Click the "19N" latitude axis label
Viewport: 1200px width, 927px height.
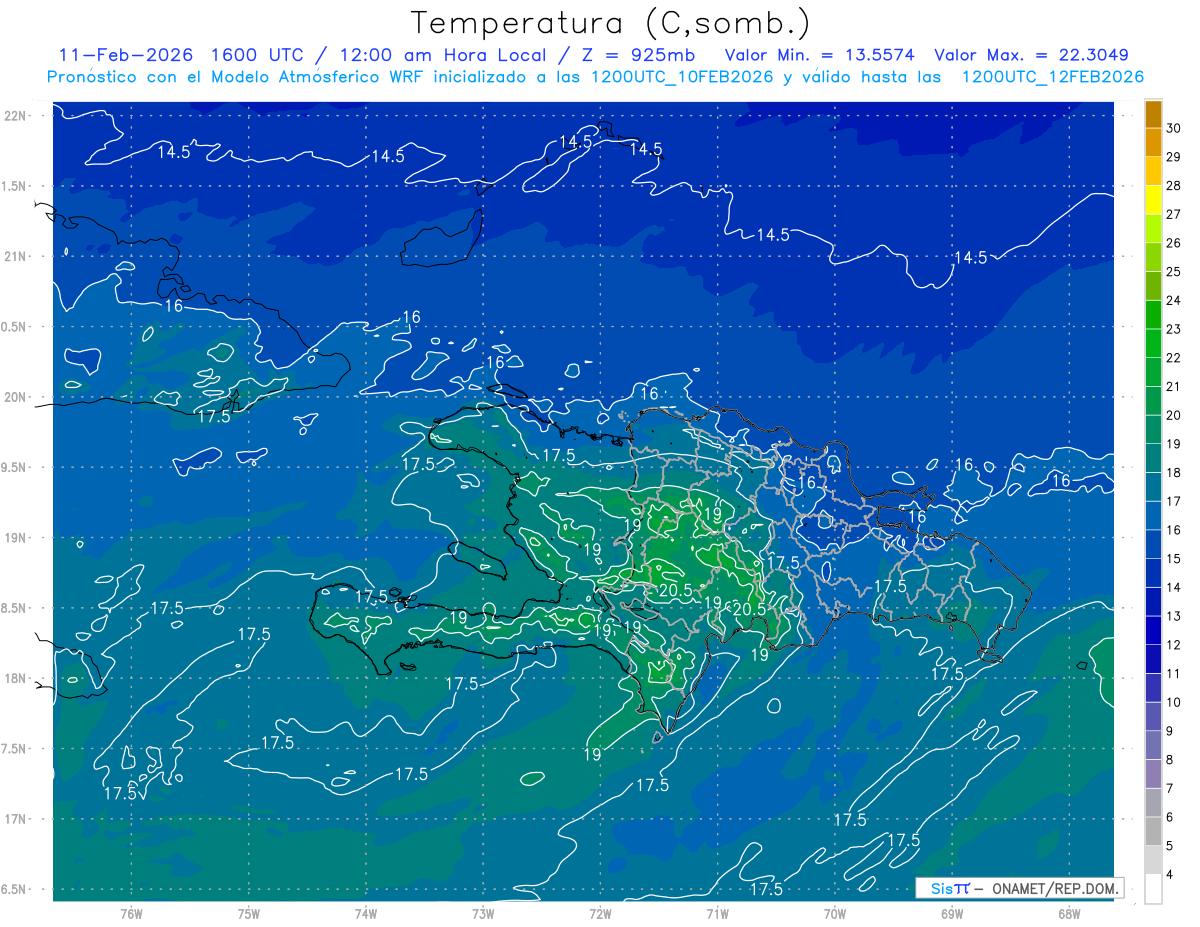[x=16, y=537]
